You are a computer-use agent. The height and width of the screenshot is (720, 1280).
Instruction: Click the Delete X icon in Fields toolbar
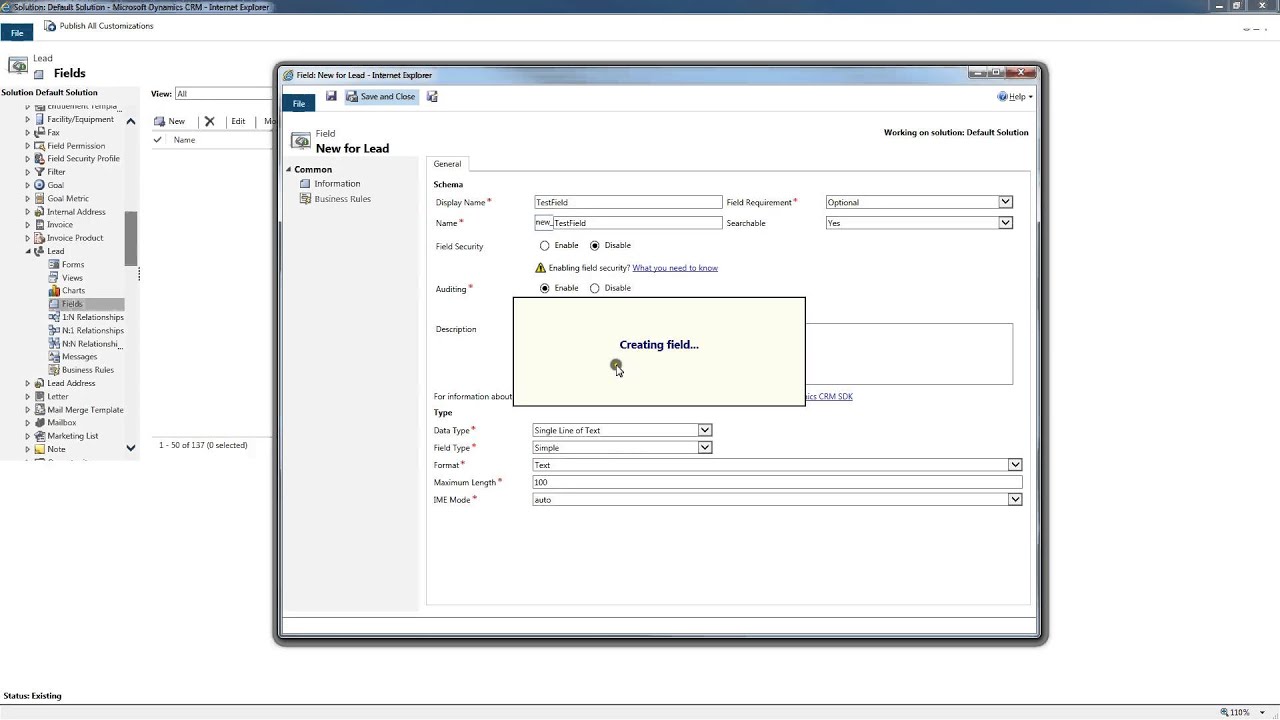click(x=209, y=121)
